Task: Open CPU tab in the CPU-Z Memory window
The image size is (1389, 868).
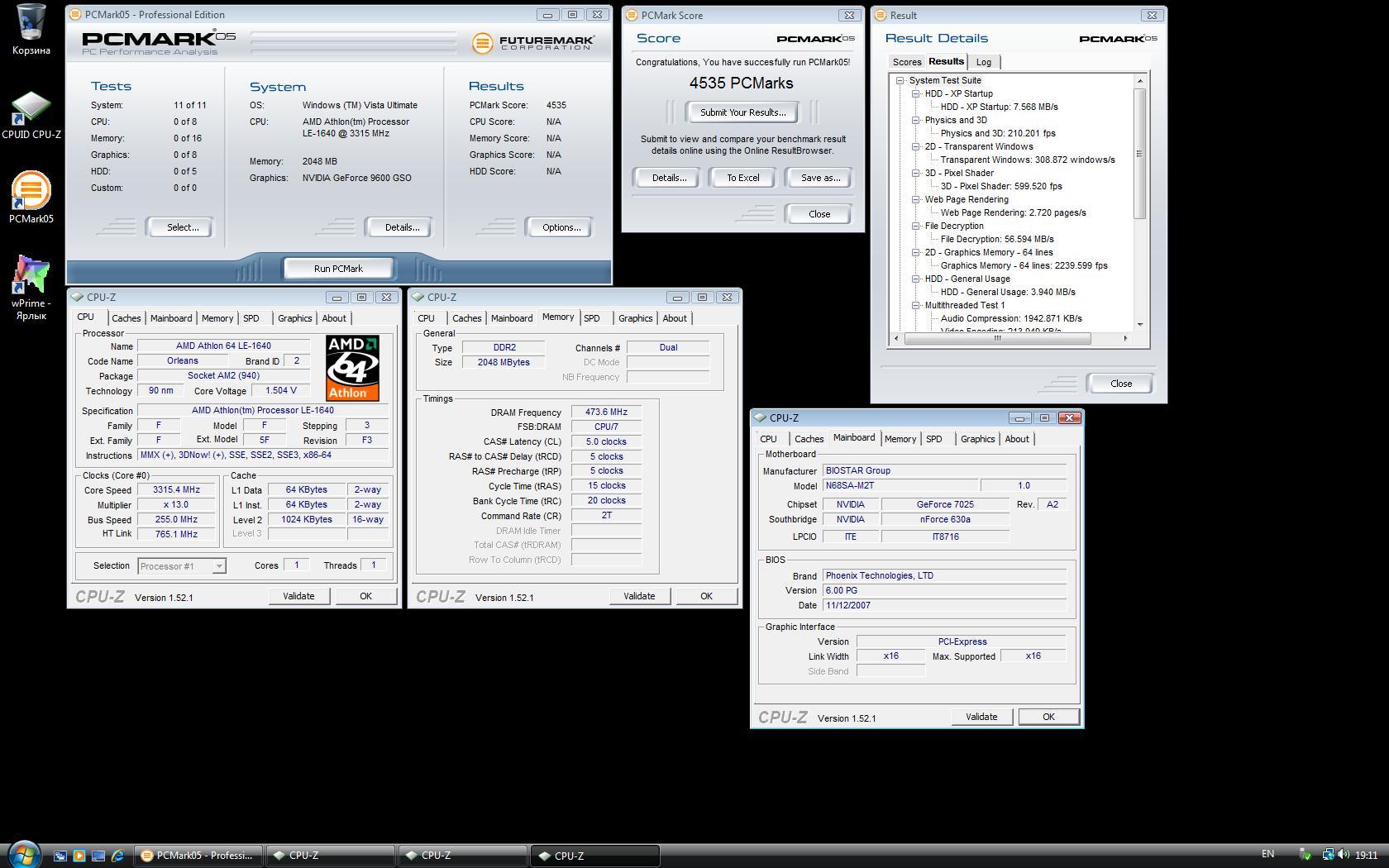Action: point(426,318)
